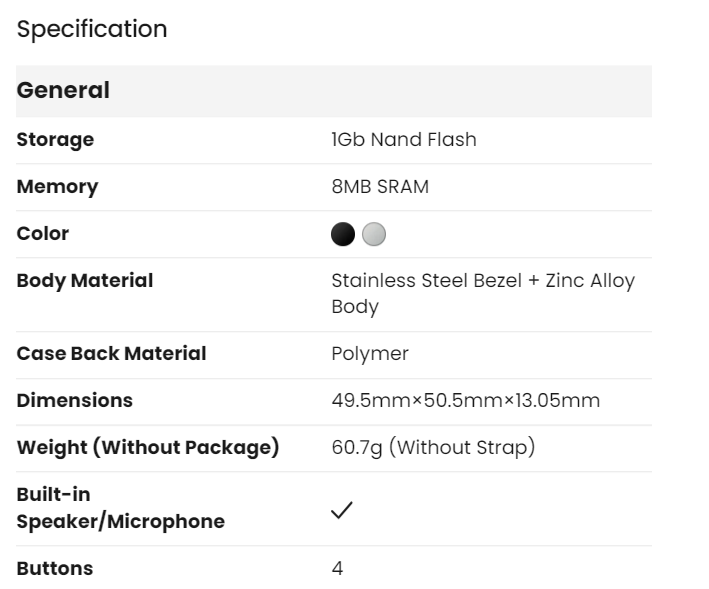Click the Built-in Speaker/Microphone checkmark icon

[342, 510]
